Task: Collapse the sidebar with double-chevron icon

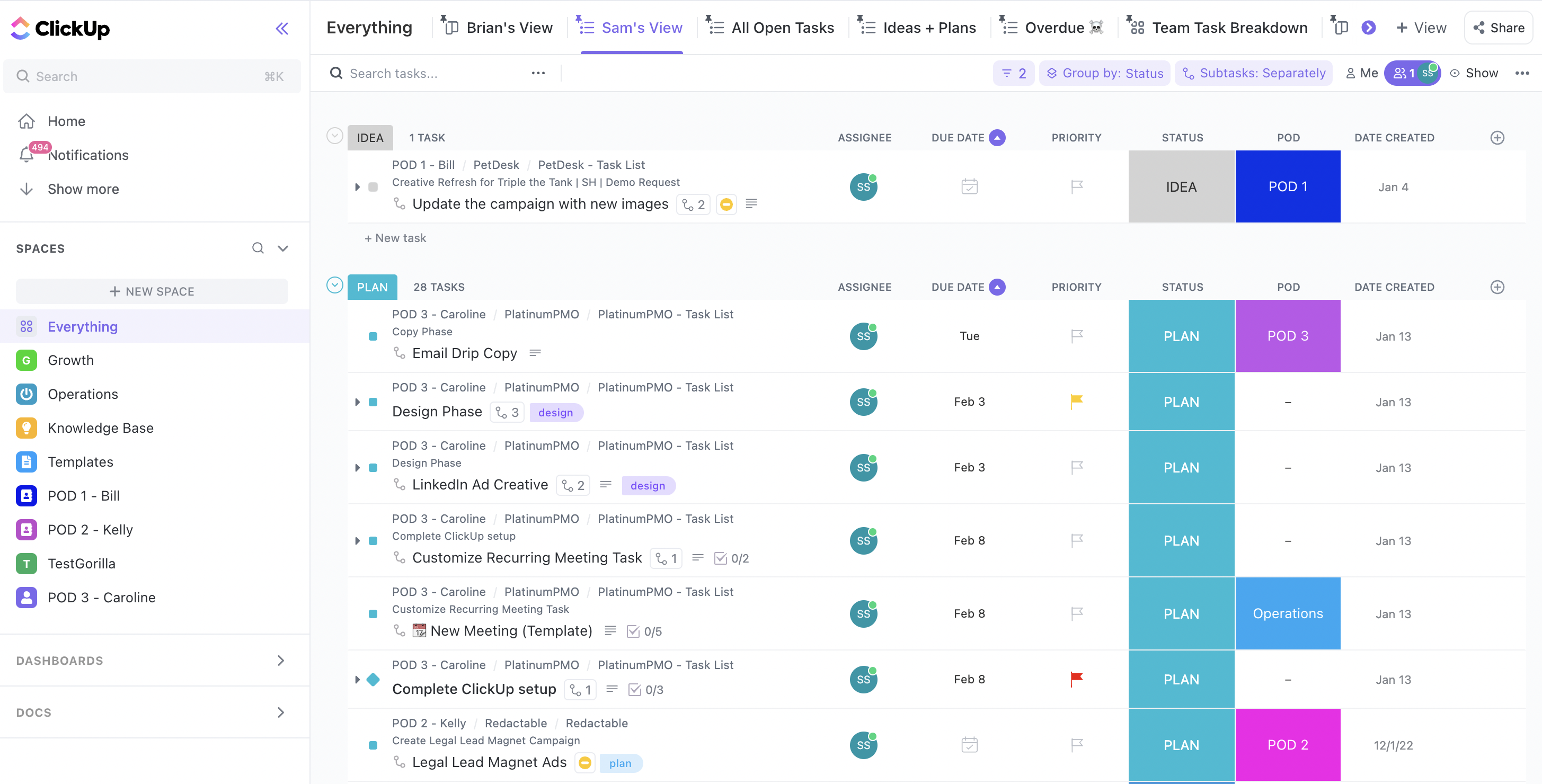Action: 282,28
